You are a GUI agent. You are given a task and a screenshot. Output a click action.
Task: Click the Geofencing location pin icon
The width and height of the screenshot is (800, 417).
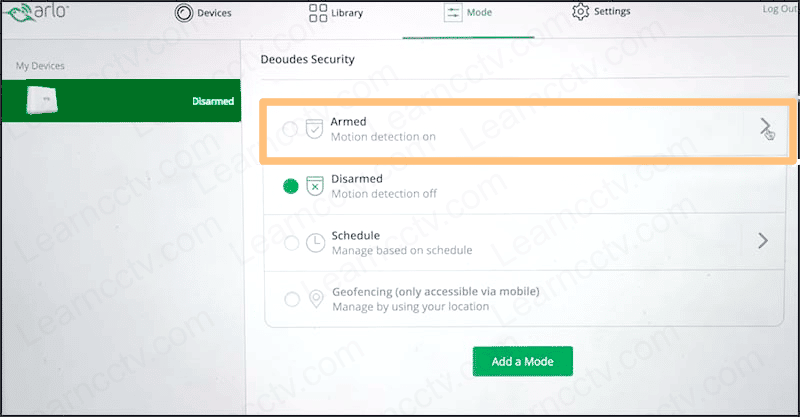click(314, 298)
